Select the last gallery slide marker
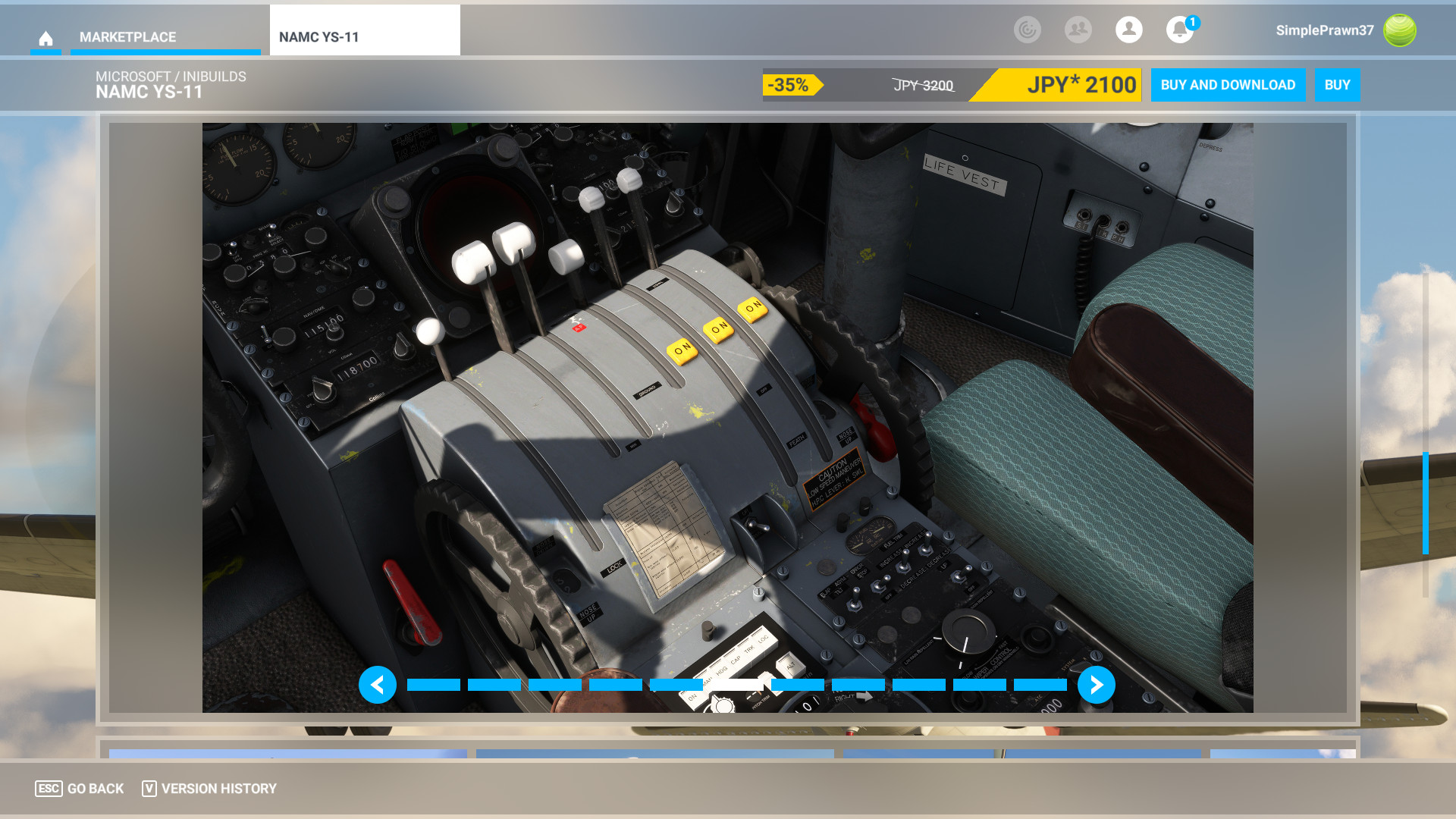Viewport: 1456px width, 819px height. pos(1040,685)
